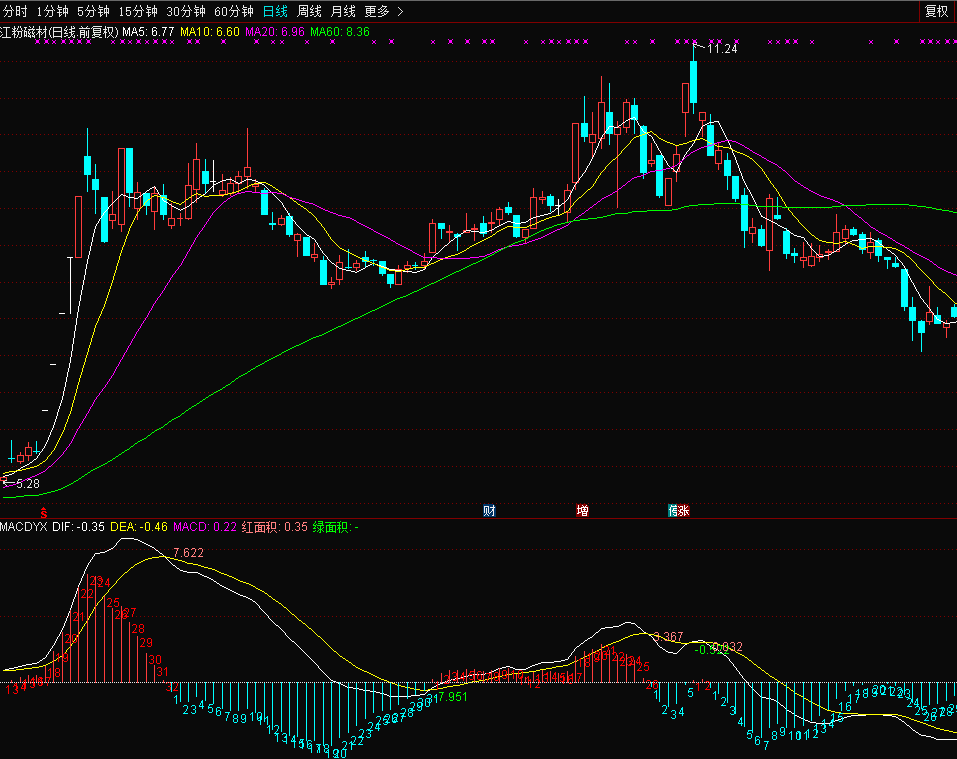Switch to the 日线 daily chart tab
The width and height of the screenshot is (957, 759).
coord(275,11)
